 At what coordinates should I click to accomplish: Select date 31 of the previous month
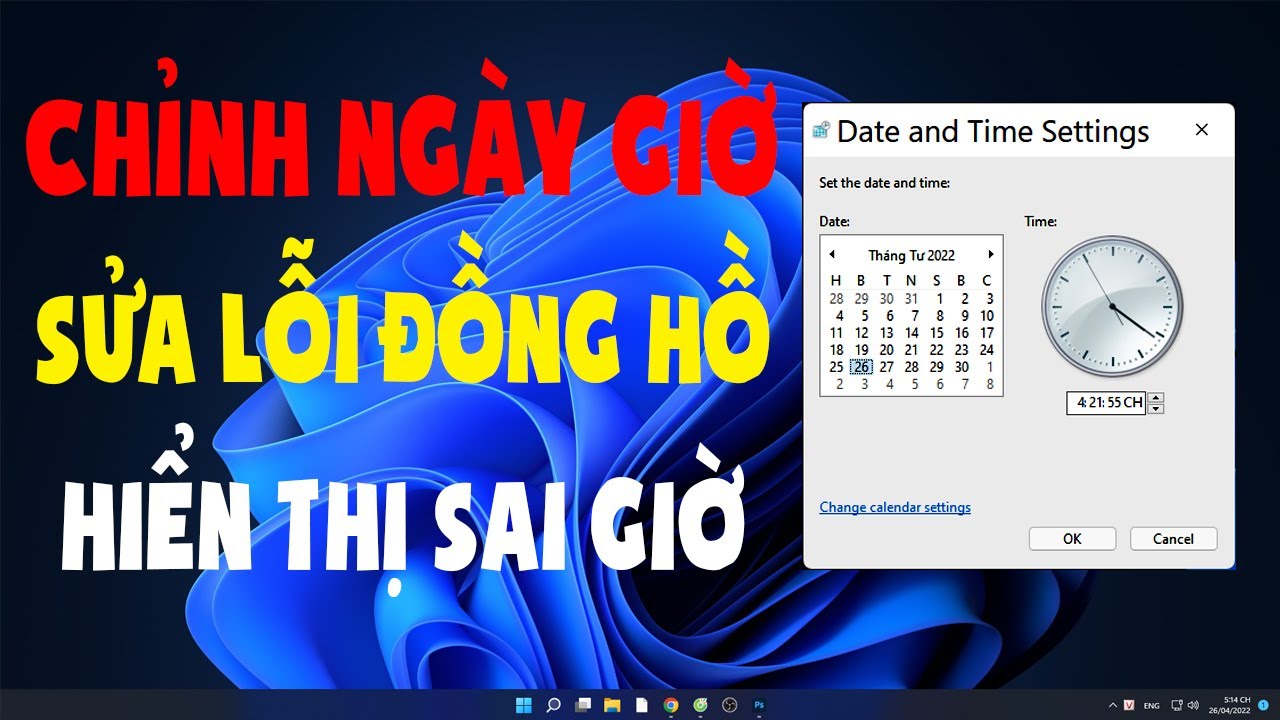pos(911,298)
